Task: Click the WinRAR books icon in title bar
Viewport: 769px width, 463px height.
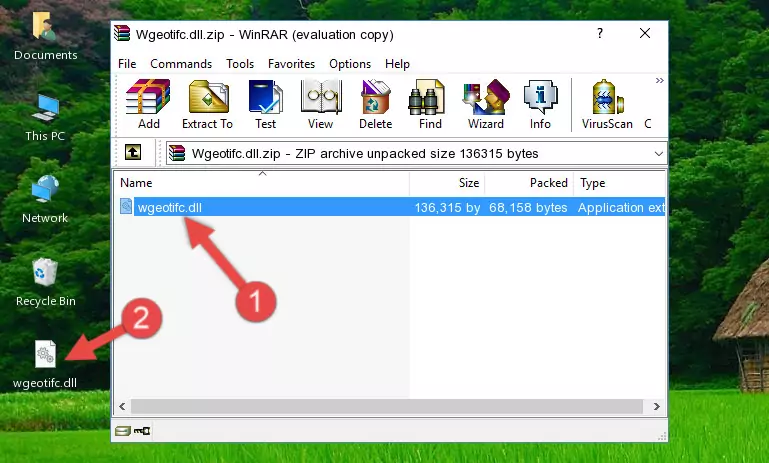Action: click(x=122, y=34)
